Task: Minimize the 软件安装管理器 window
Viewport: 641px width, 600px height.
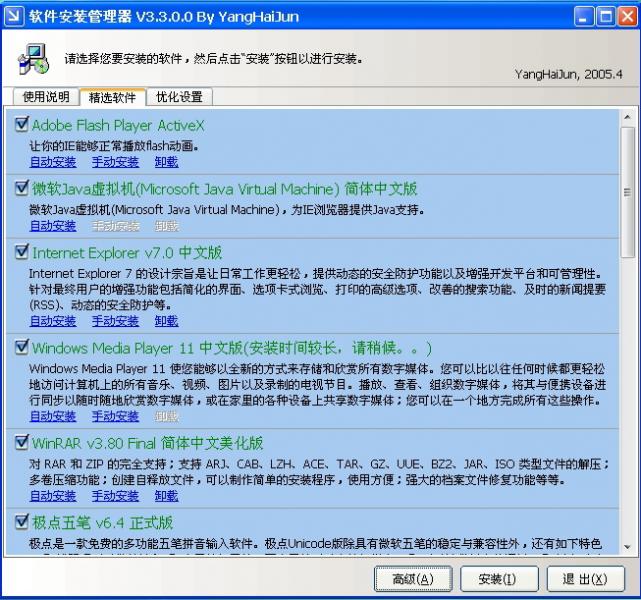Action: coord(584,16)
